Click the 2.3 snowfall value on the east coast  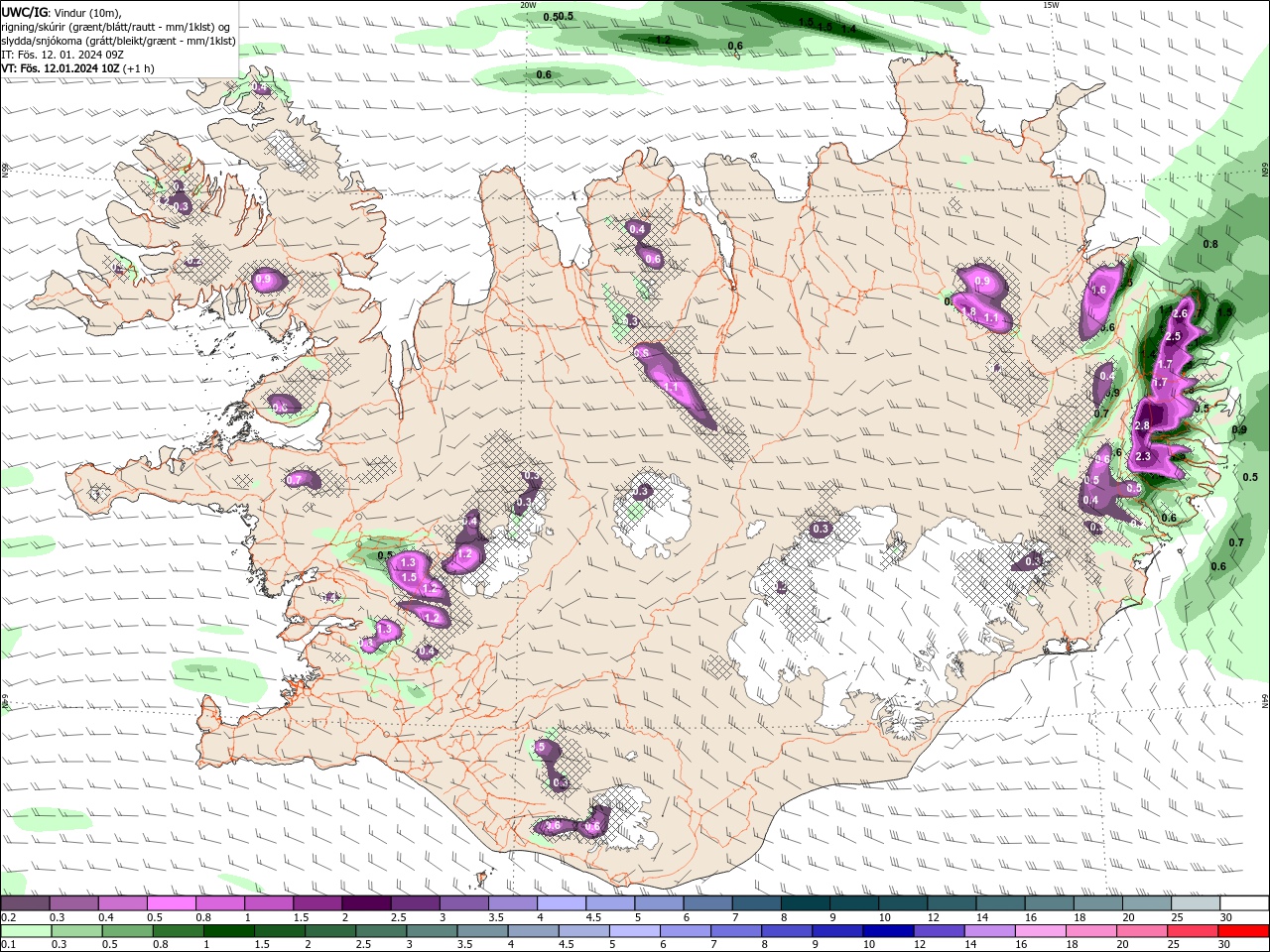click(x=1142, y=456)
